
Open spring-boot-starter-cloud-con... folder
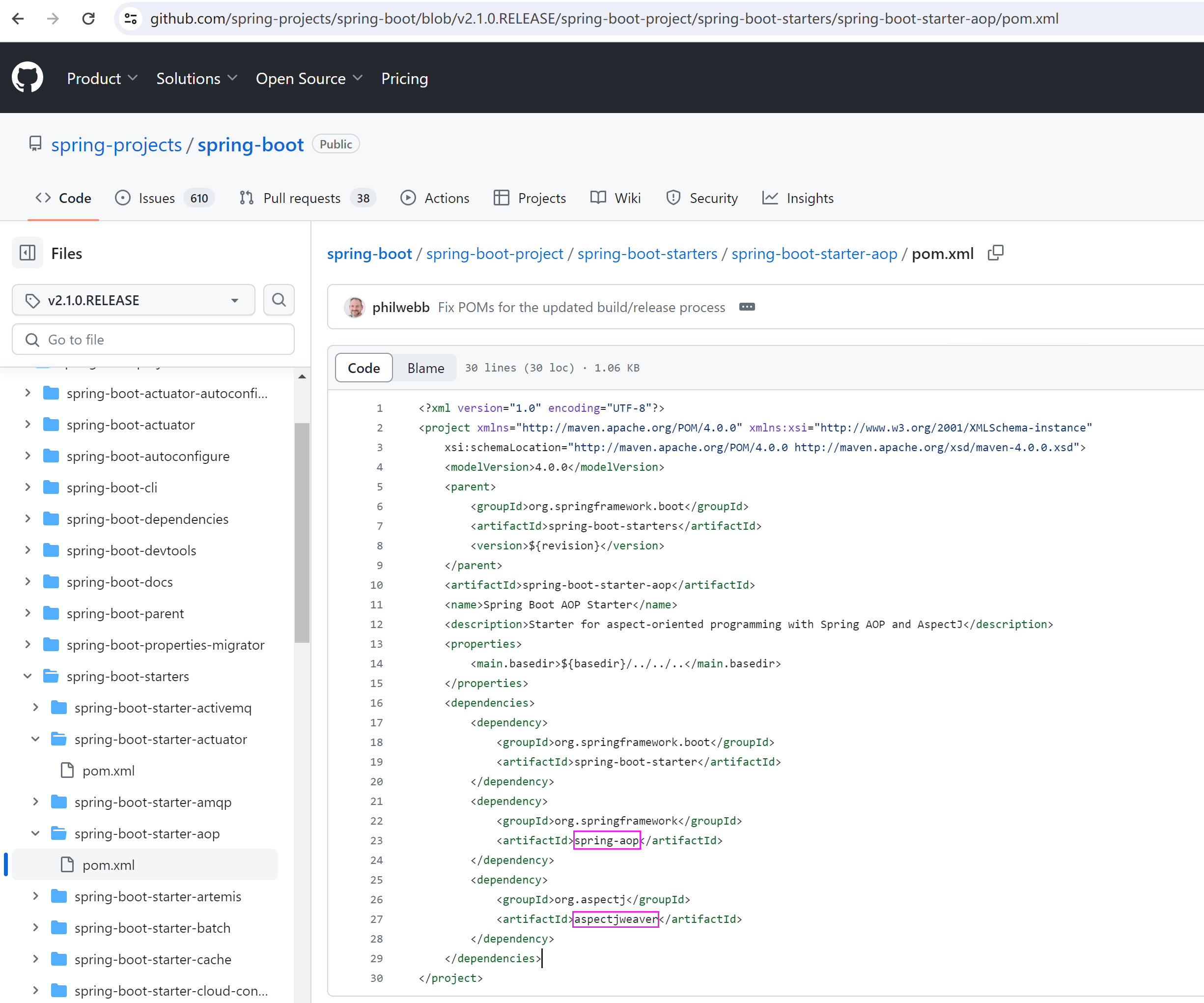[171, 991]
